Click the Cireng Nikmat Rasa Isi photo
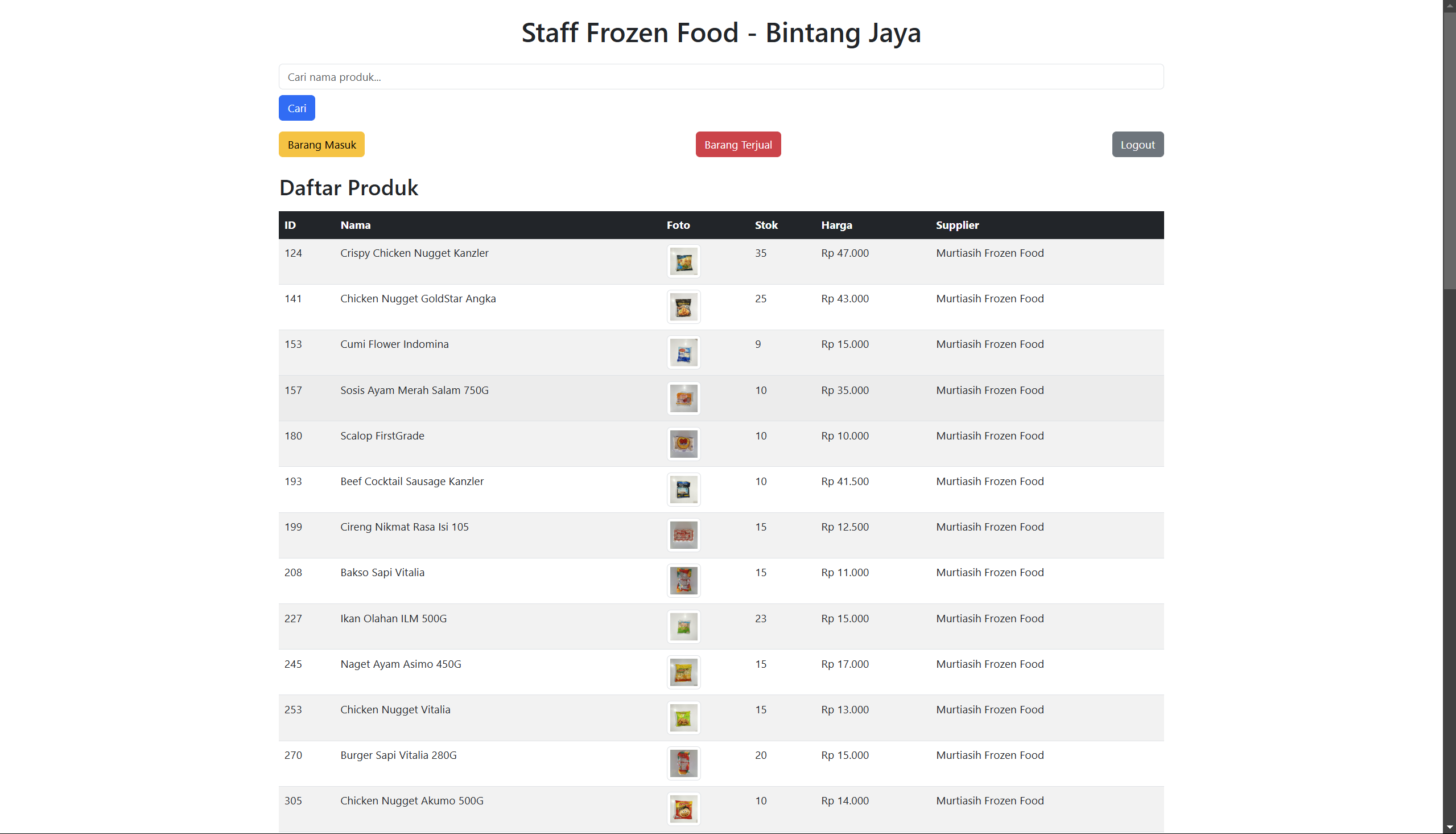Screen dimensions: 1456x834 683,536
